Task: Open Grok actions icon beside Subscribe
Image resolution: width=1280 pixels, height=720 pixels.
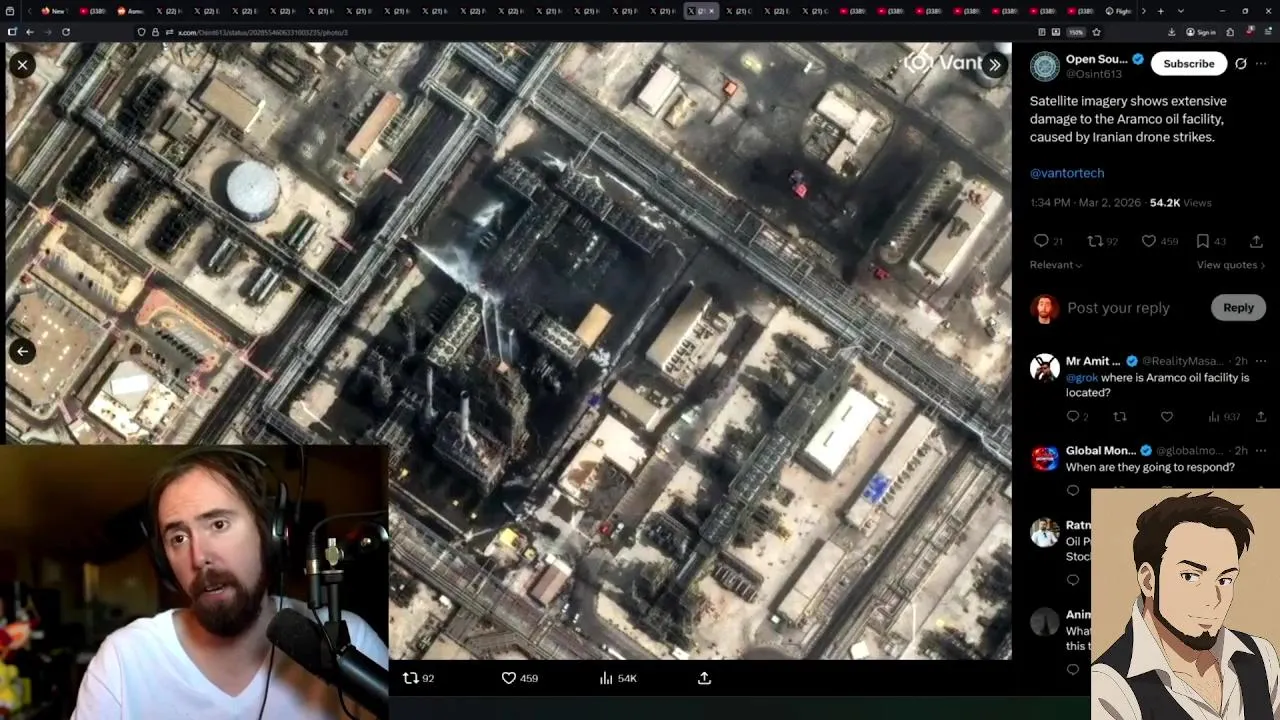Action: 1241,64
